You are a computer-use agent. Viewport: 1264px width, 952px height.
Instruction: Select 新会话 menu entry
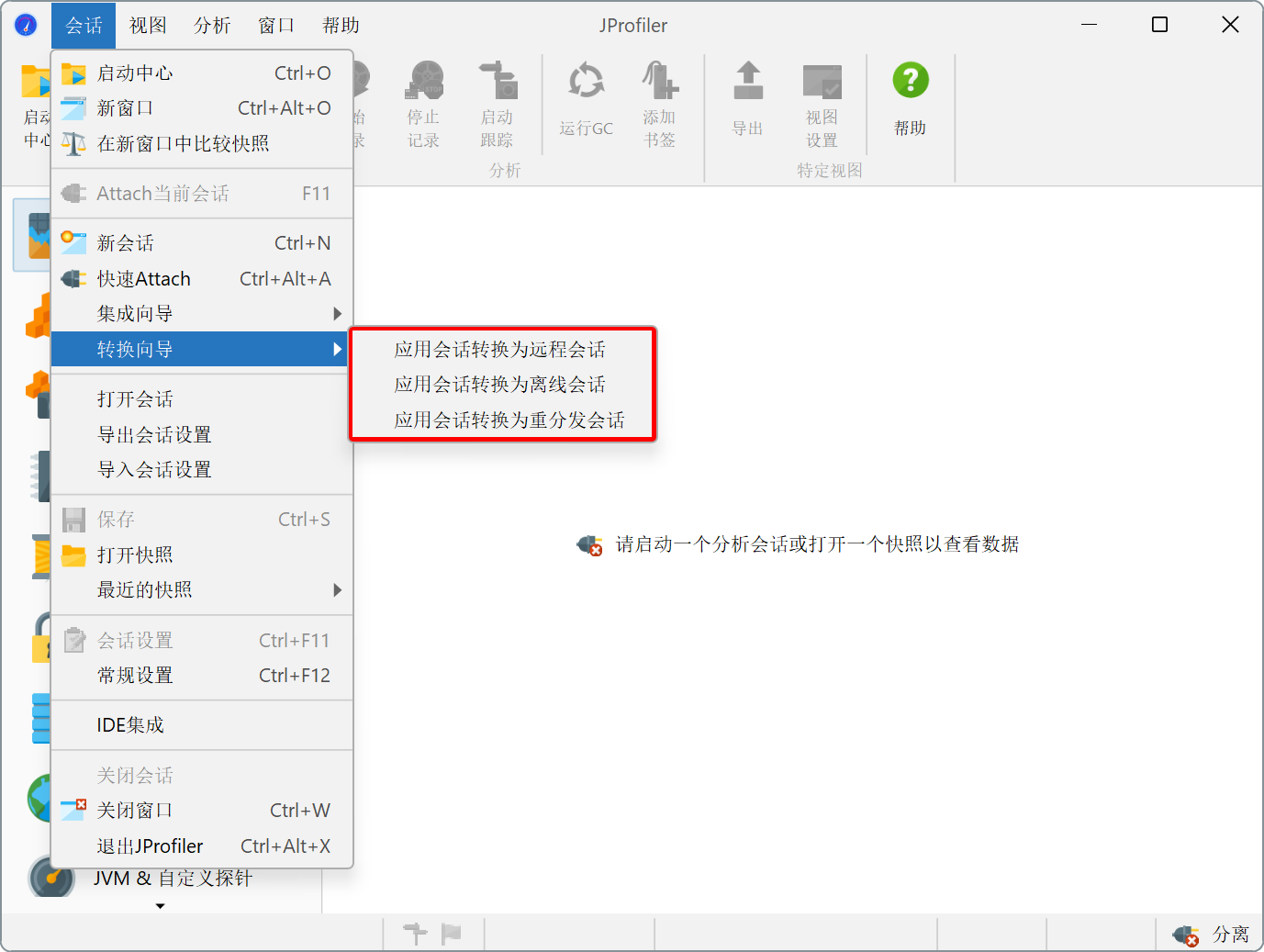pos(202,243)
